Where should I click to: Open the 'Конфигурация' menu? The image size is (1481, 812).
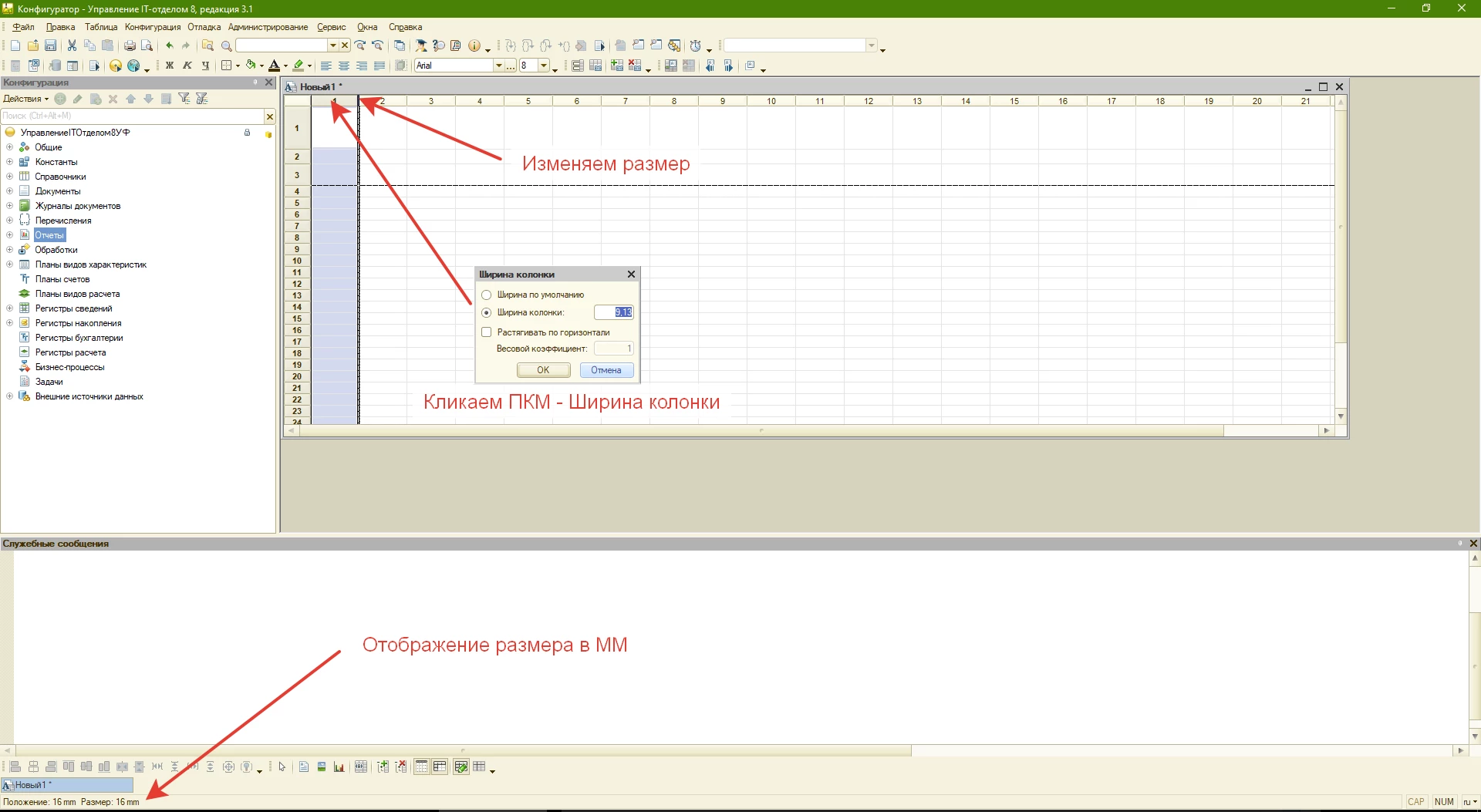[x=153, y=27]
